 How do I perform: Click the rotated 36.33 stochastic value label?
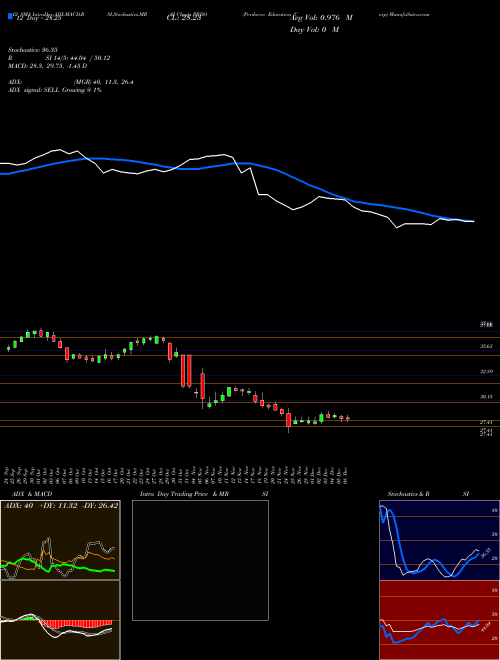click(x=488, y=554)
